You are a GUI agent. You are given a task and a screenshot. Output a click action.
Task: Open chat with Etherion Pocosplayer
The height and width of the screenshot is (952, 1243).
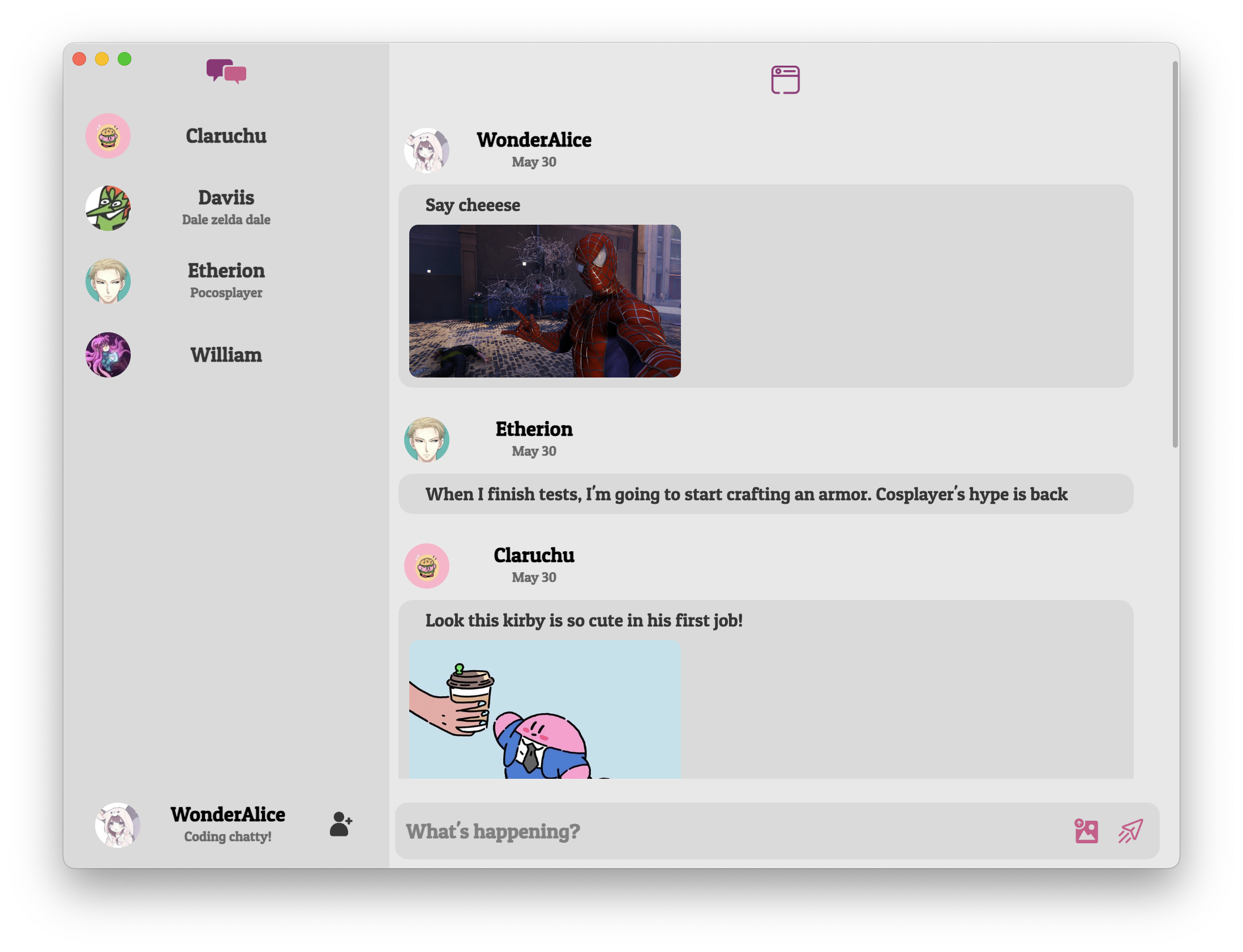[226, 280]
